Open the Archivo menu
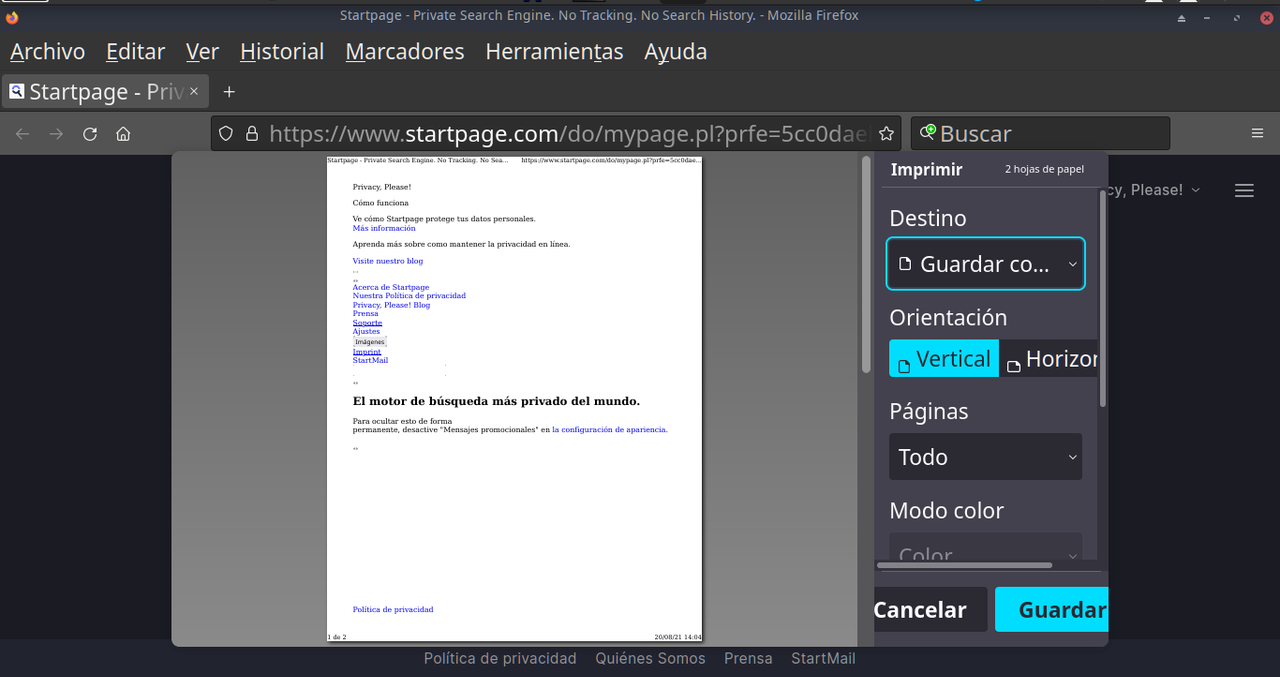Viewport: 1280px width, 677px height. [x=48, y=52]
